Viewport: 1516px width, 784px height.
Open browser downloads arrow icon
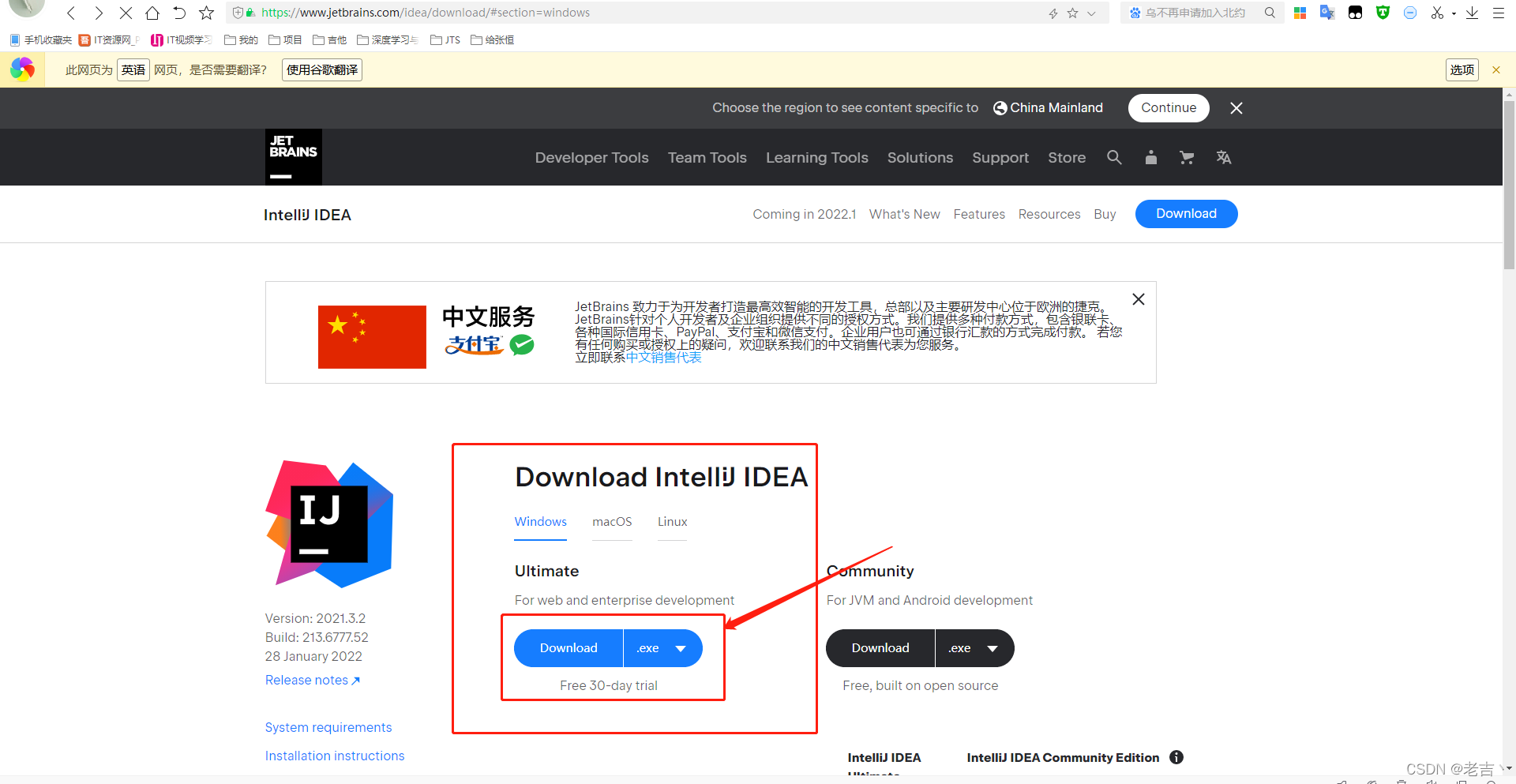coord(1472,13)
